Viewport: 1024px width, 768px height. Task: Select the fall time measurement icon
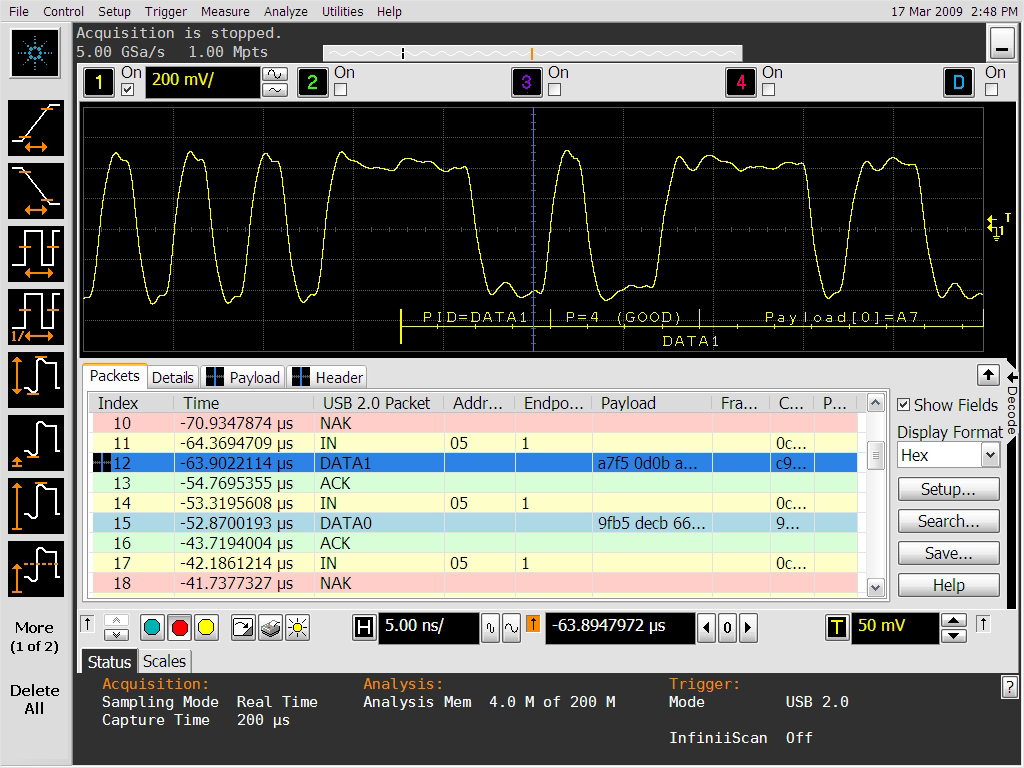click(37, 191)
